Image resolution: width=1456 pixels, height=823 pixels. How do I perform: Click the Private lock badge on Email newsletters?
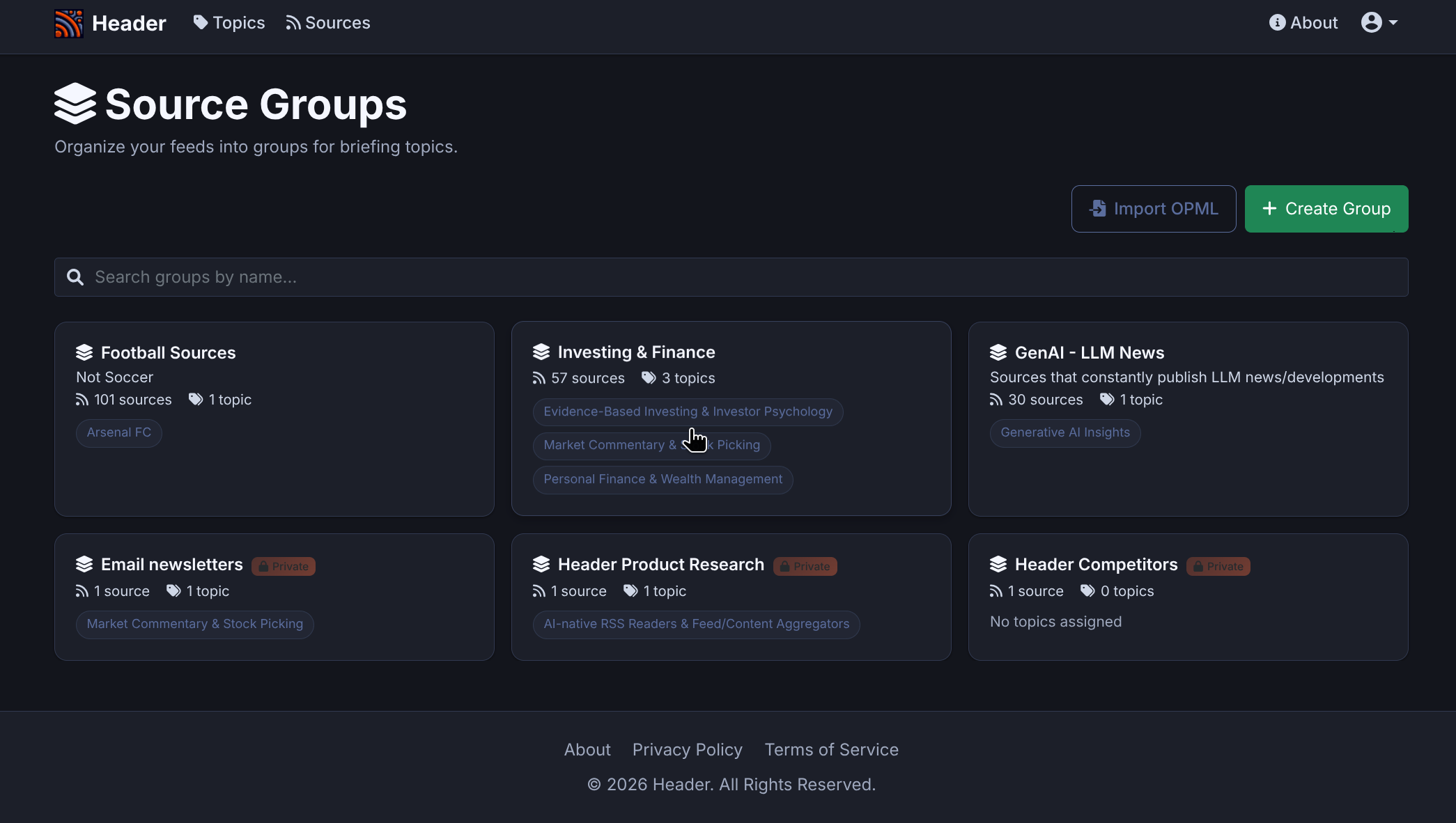[284, 567]
